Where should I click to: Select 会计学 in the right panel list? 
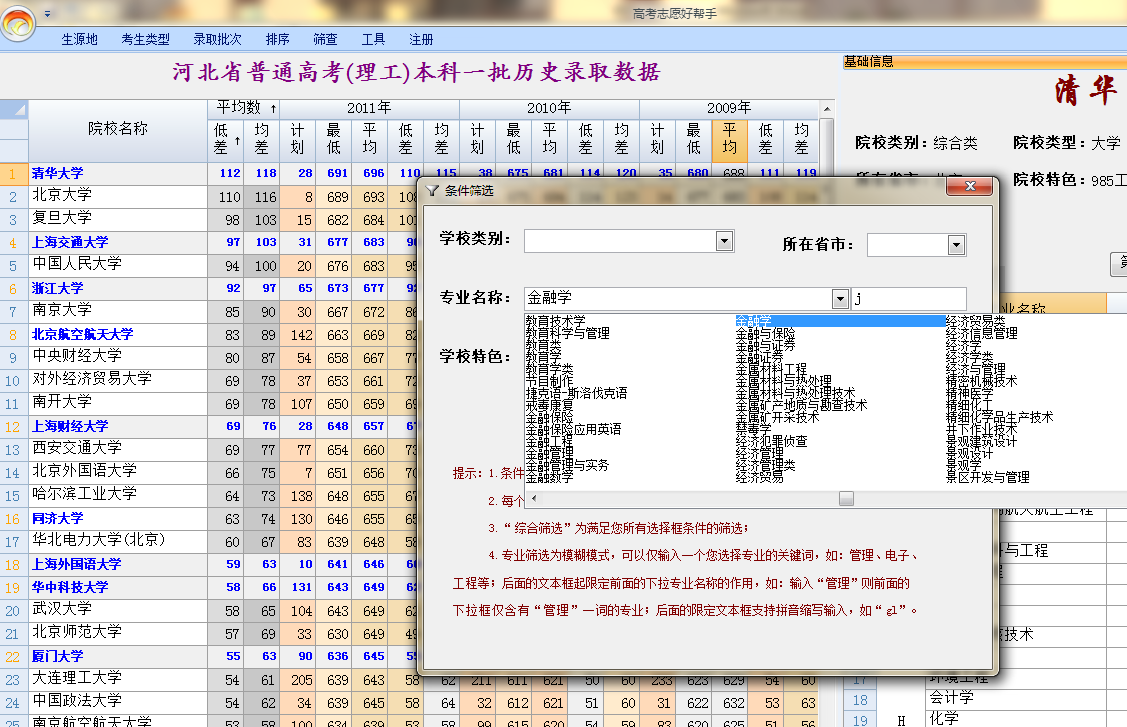tap(950, 698)
